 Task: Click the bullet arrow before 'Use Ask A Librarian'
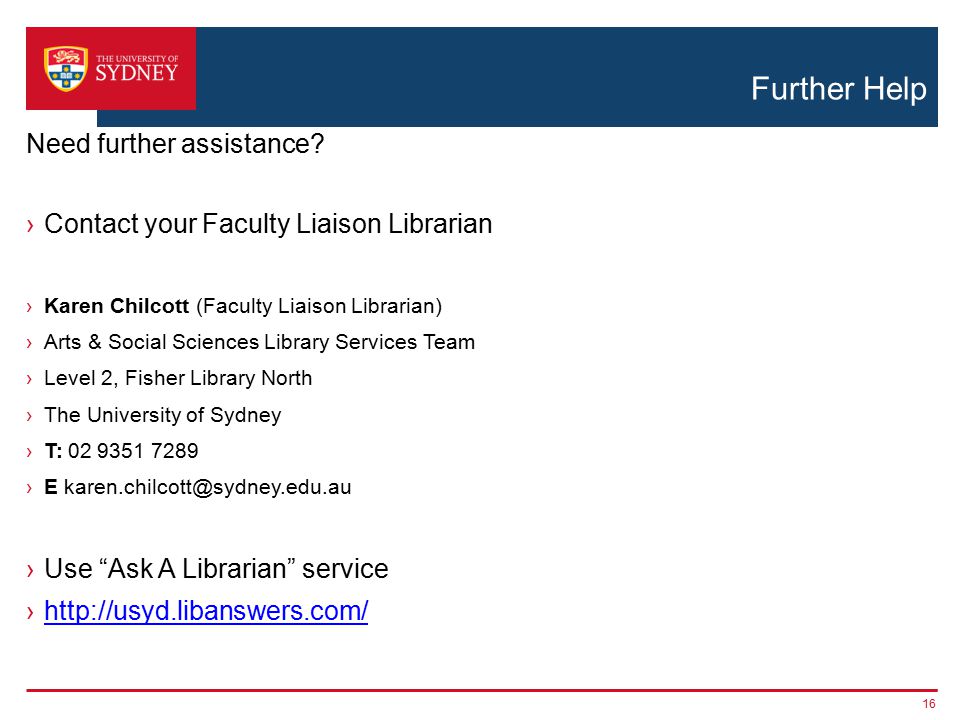(30, 571)
